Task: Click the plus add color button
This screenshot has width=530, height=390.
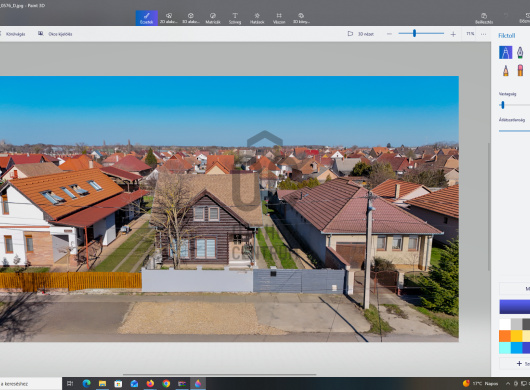Action: coord(519,364)
